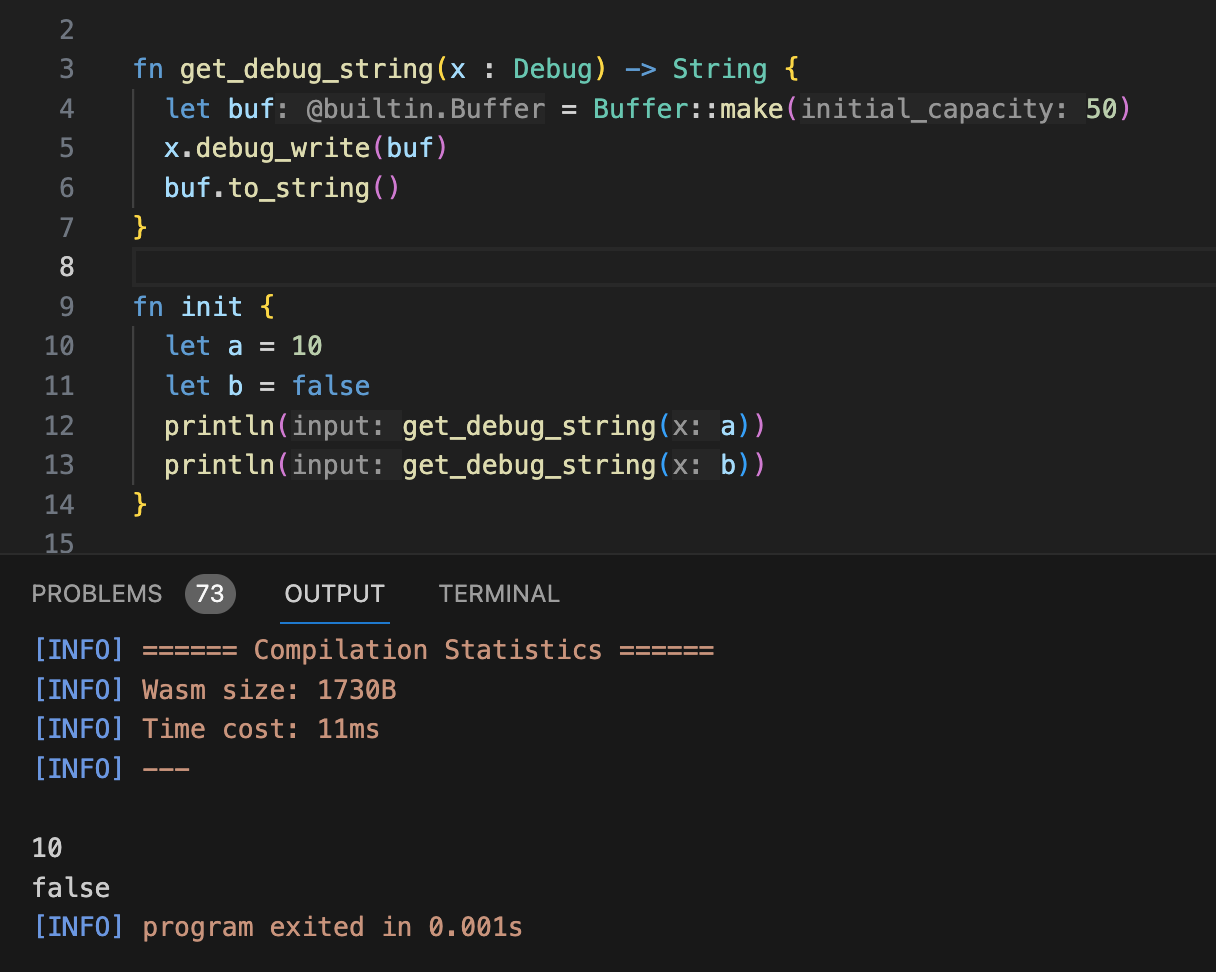
Task: Select the OUTPUT panel tab
Action: pos(334,594)
